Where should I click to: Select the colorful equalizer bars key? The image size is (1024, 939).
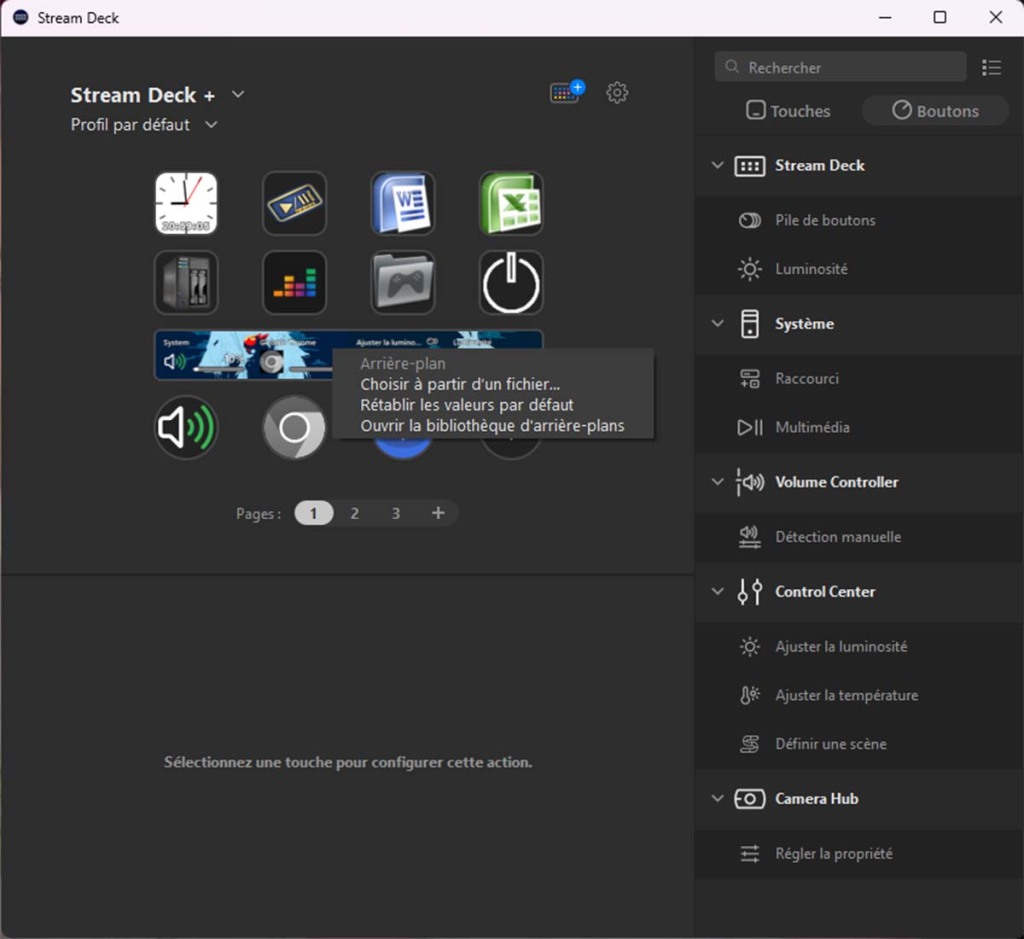point(294,282)
